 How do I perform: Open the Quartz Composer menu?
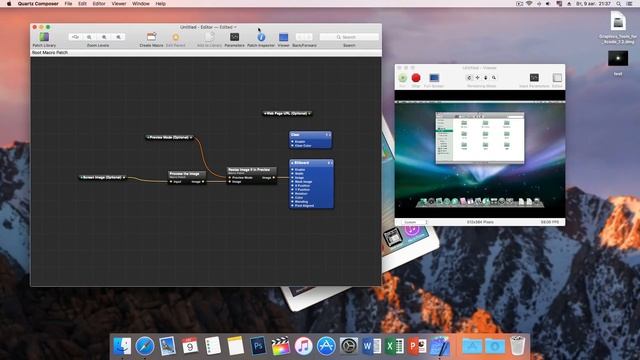[x=38, y=4]
